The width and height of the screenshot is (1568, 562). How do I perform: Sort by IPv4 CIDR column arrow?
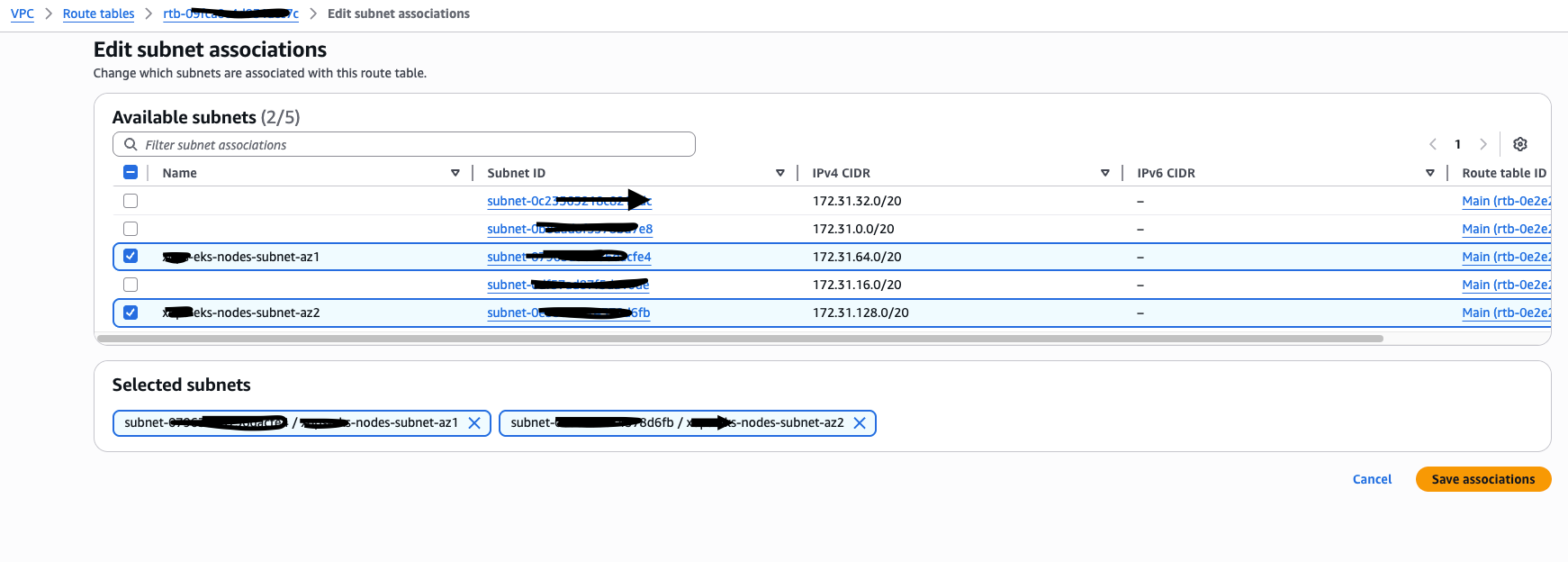(1105, 173)
